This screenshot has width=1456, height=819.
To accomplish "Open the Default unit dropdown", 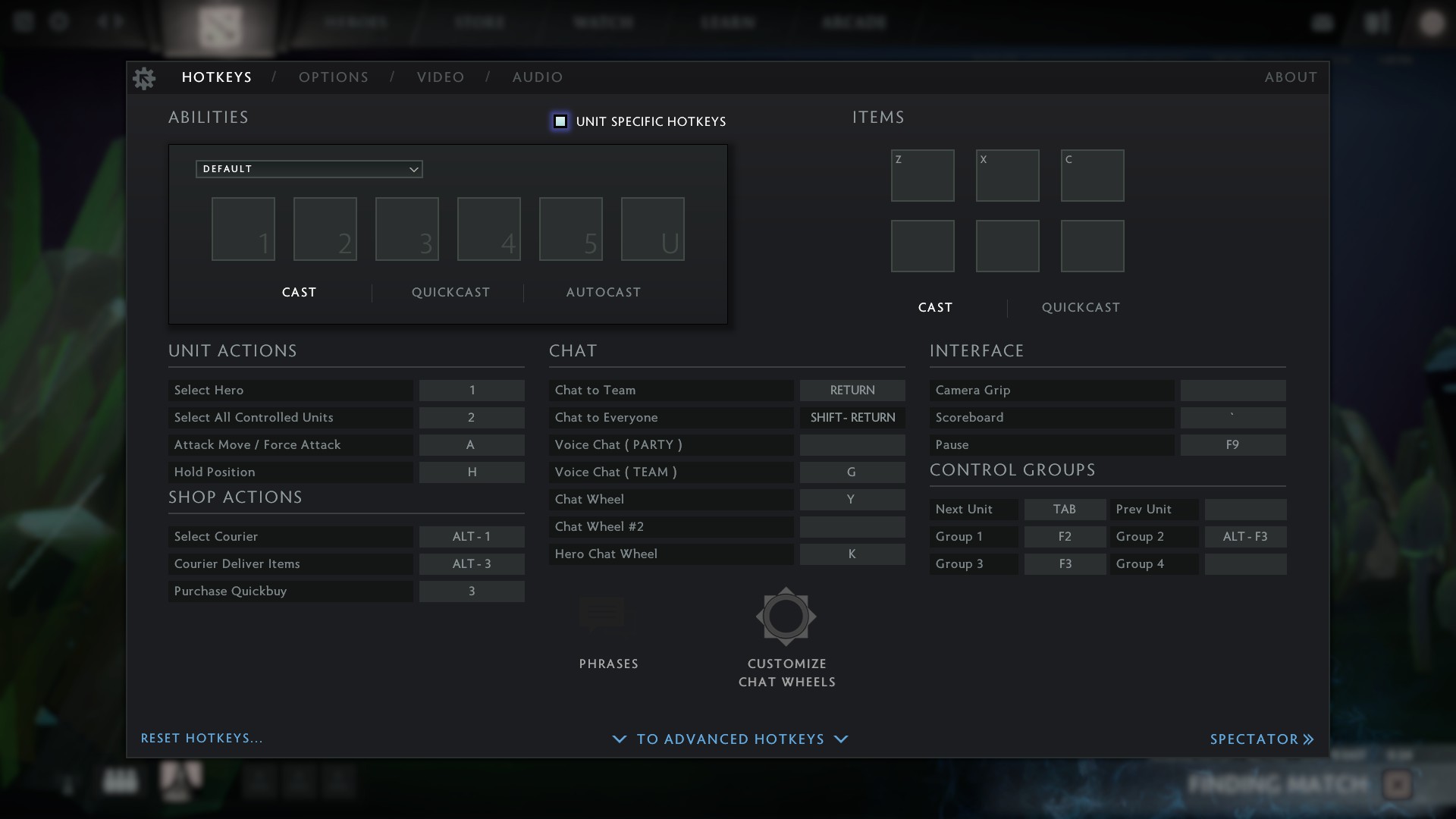I will coord(309,169).
